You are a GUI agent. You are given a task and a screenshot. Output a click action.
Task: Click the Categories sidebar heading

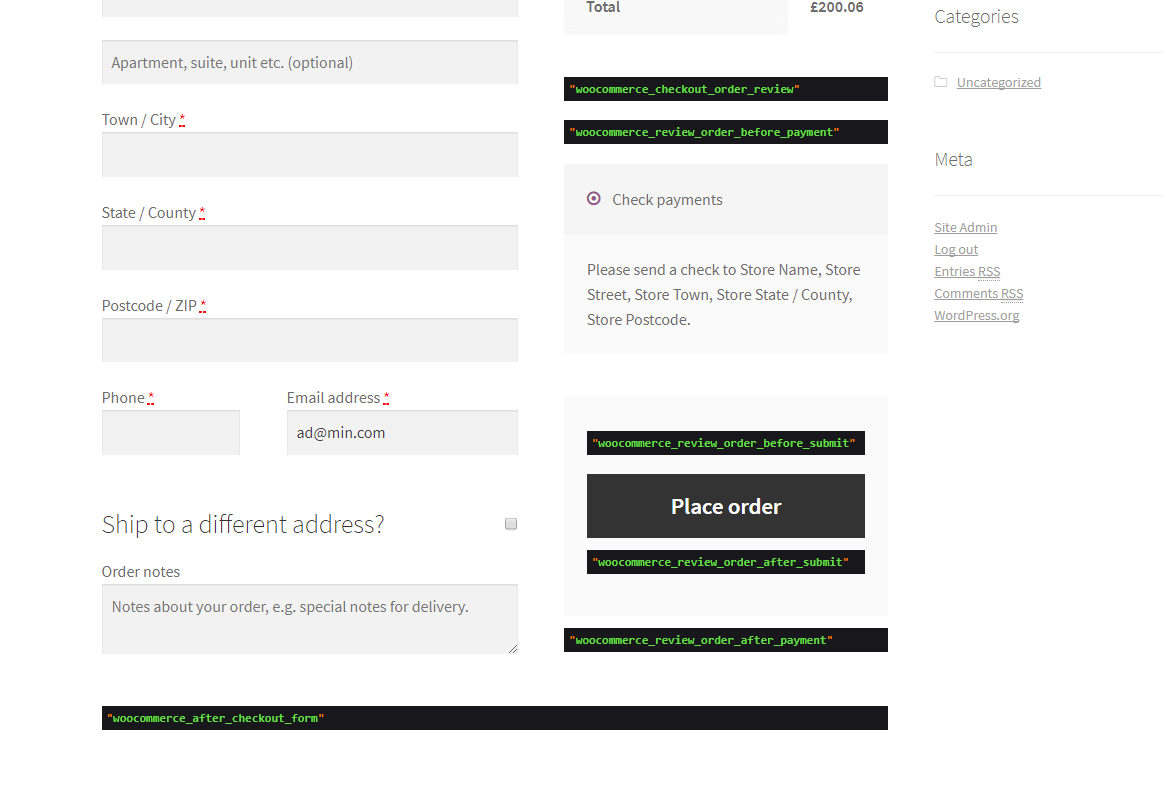[x=976, y=16]
